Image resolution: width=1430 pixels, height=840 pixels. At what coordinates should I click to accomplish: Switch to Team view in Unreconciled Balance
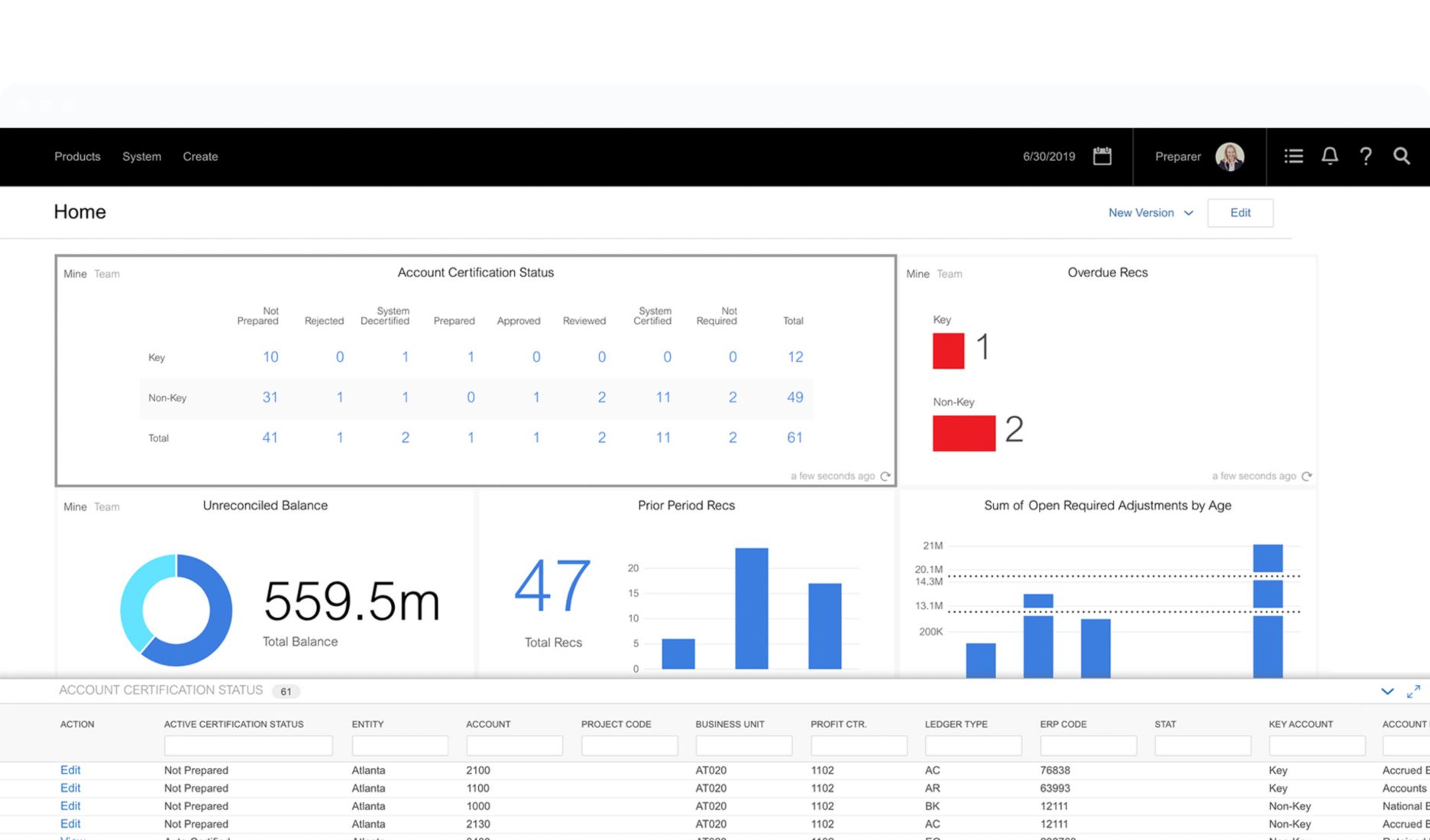point(107,506)
